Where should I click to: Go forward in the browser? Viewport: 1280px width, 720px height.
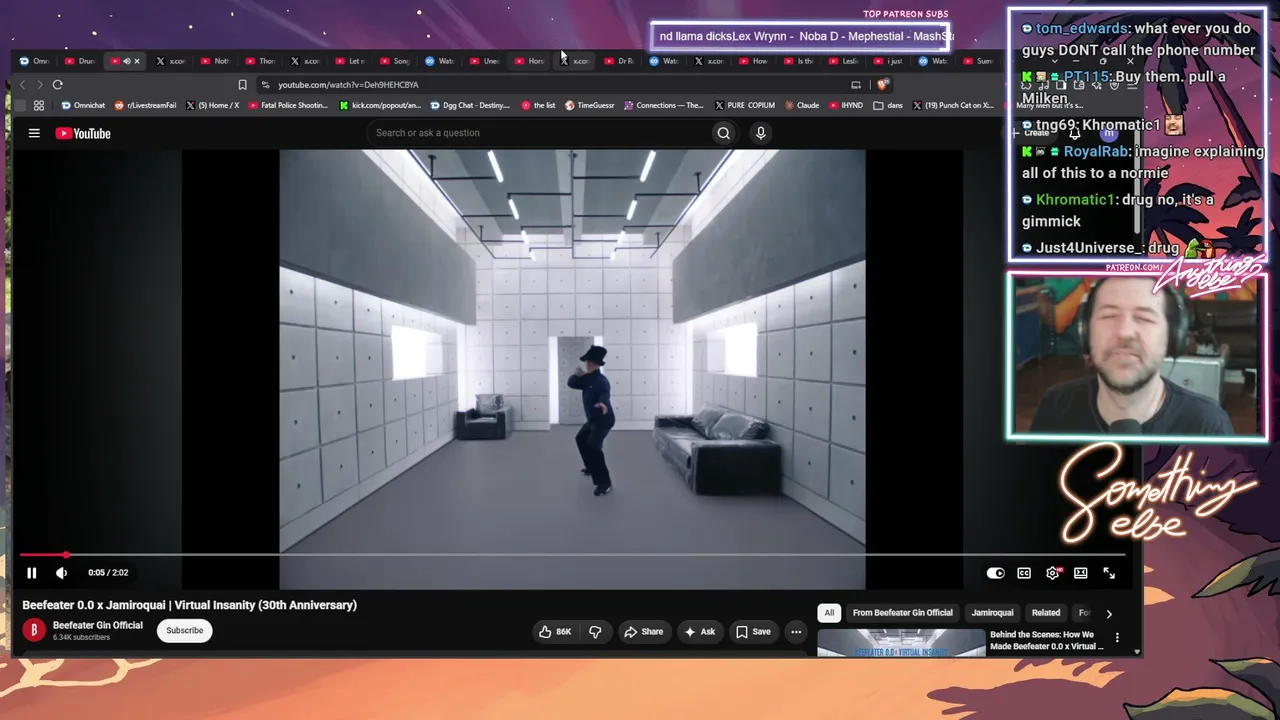(x=39, y=85)
